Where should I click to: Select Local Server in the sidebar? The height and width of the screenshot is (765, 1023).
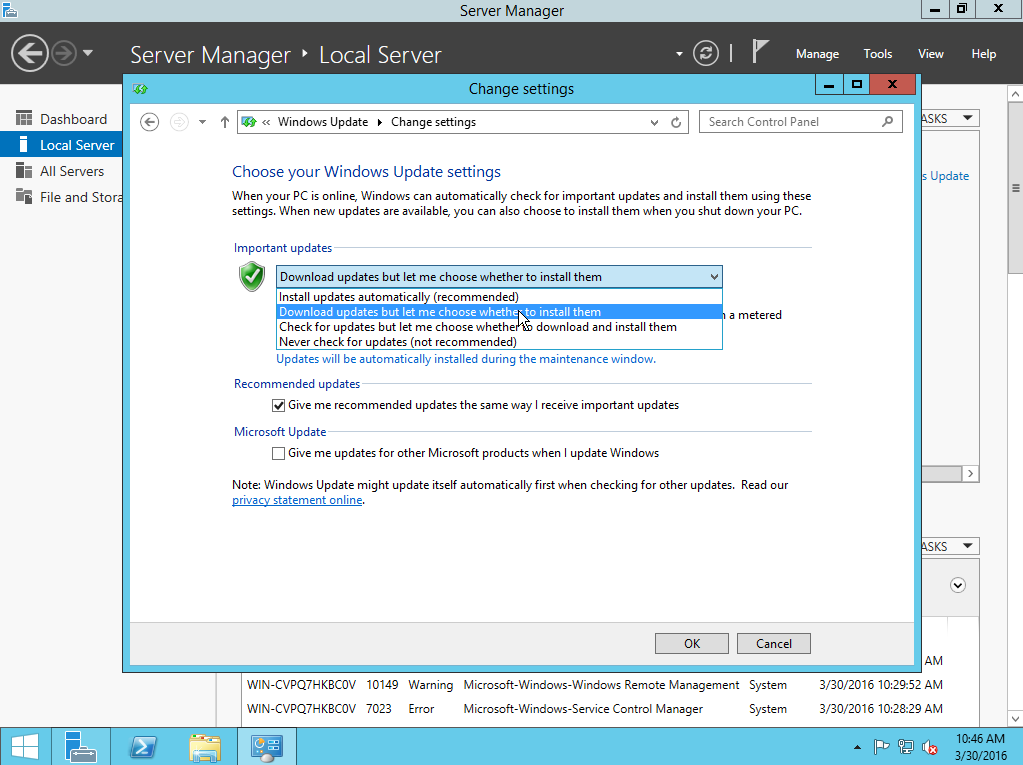[x=61, y=145]
